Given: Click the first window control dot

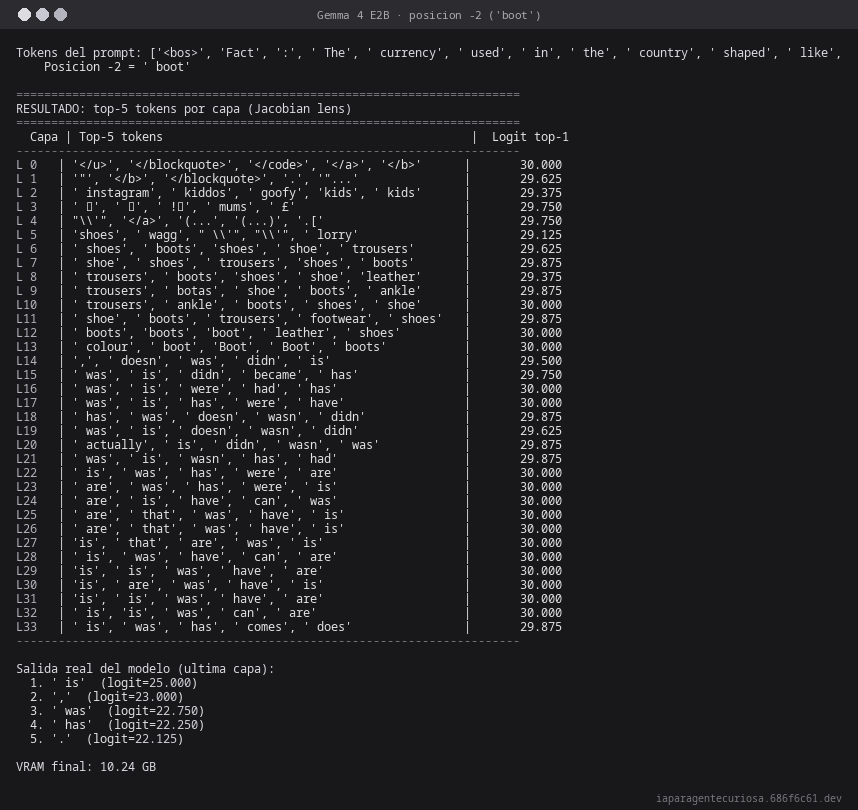Looking at the screenshot, I should [x=24, y=15].
